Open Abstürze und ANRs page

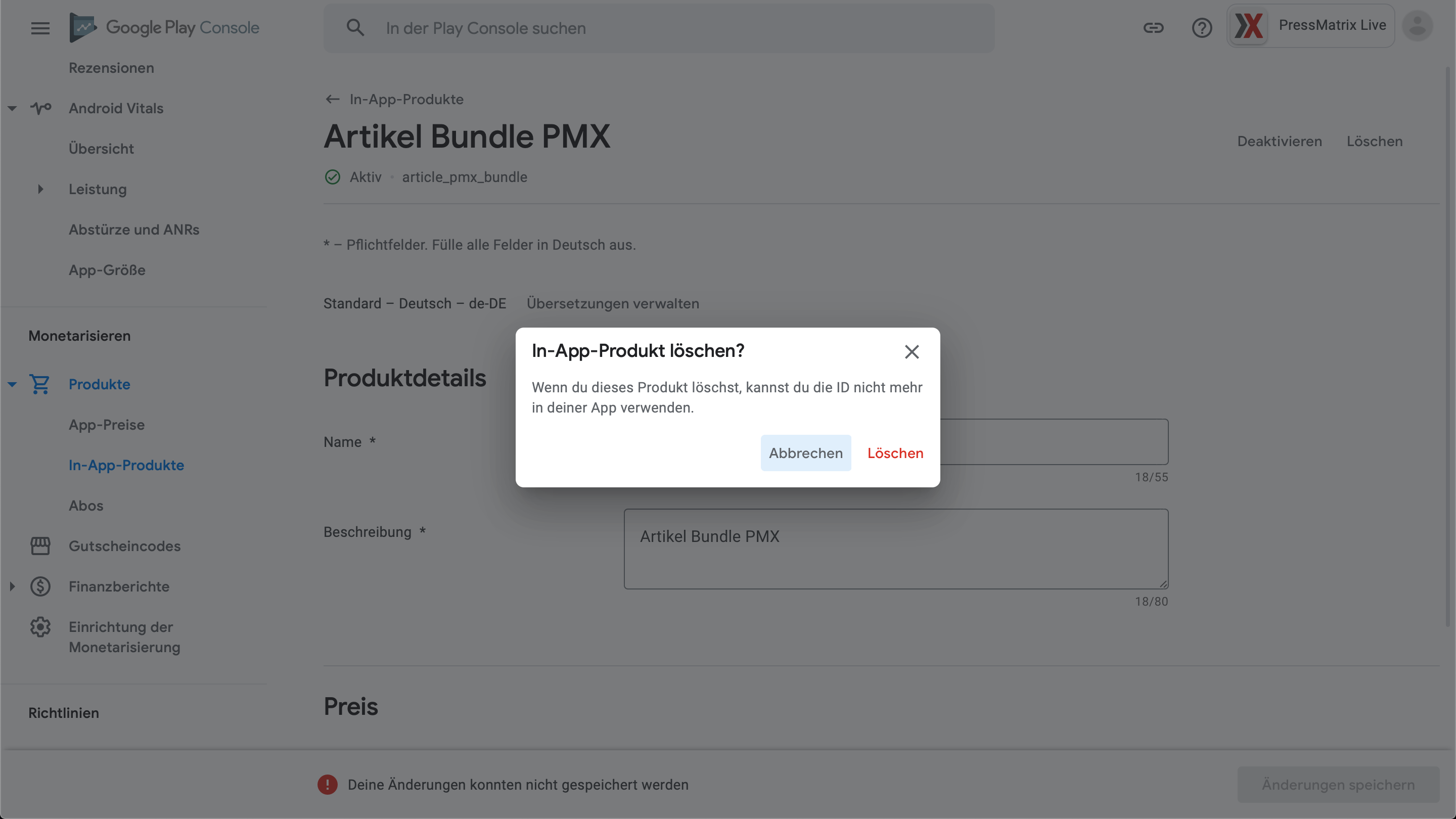click(134, 230)
